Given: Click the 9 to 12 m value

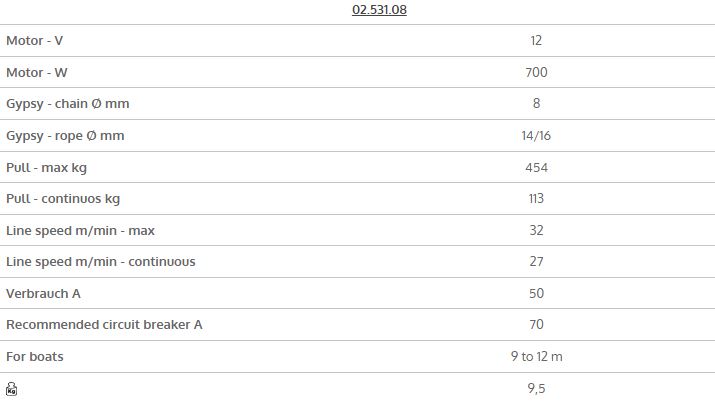Looking at the screenshot, I should [537, 356].
